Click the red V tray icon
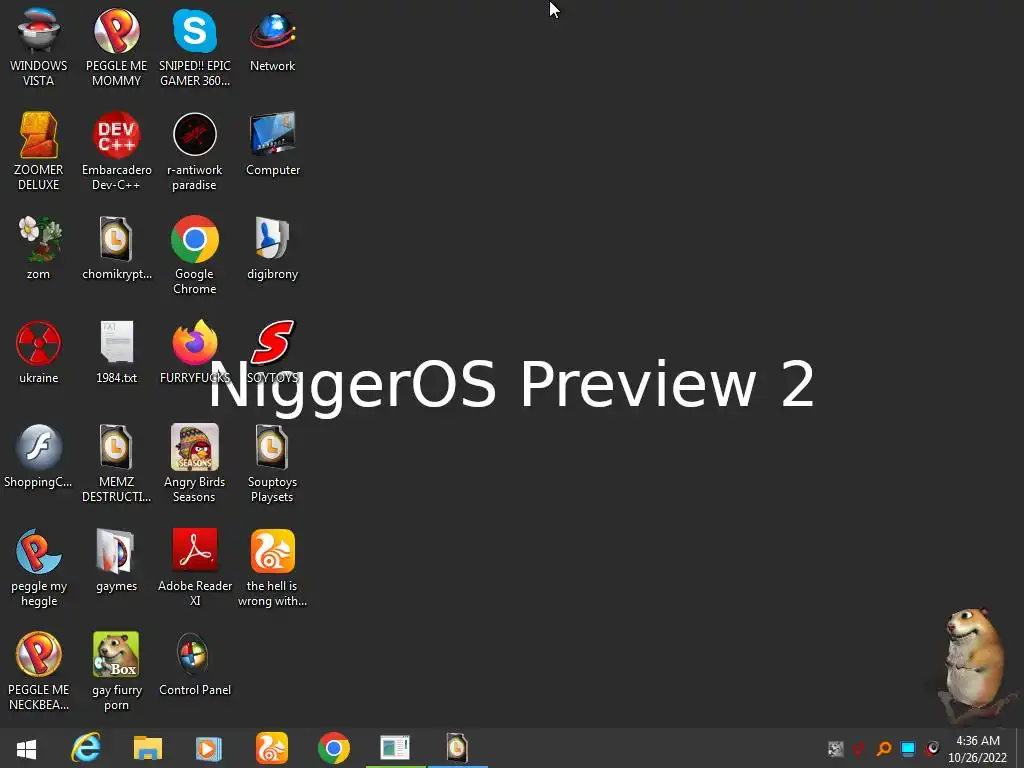This screenshot has width=1024, height=768. pos(859,748)
